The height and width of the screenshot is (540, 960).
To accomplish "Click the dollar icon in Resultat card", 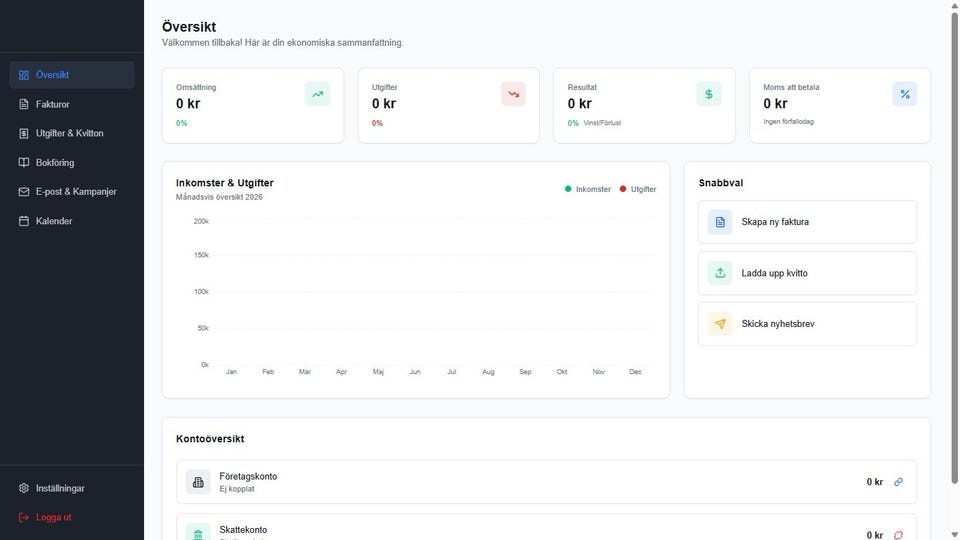I will click(709, 94).
